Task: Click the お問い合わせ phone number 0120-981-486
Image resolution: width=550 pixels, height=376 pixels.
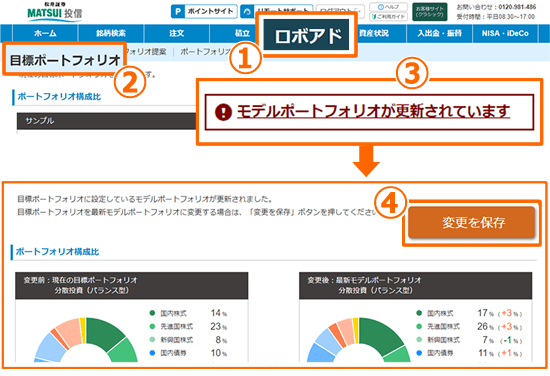Action: [x=517, y=7]
